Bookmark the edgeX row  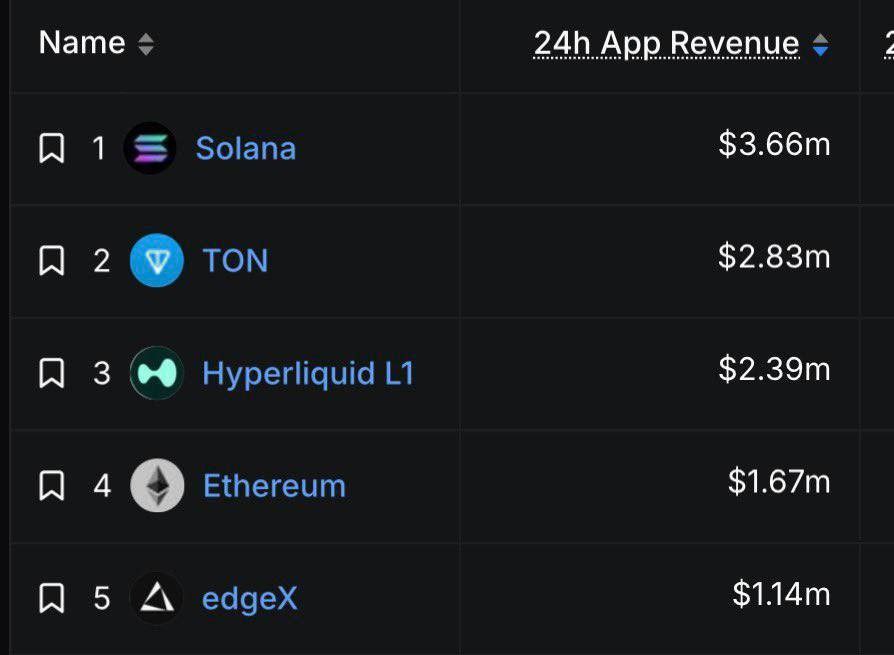click(x=51, y=599)
